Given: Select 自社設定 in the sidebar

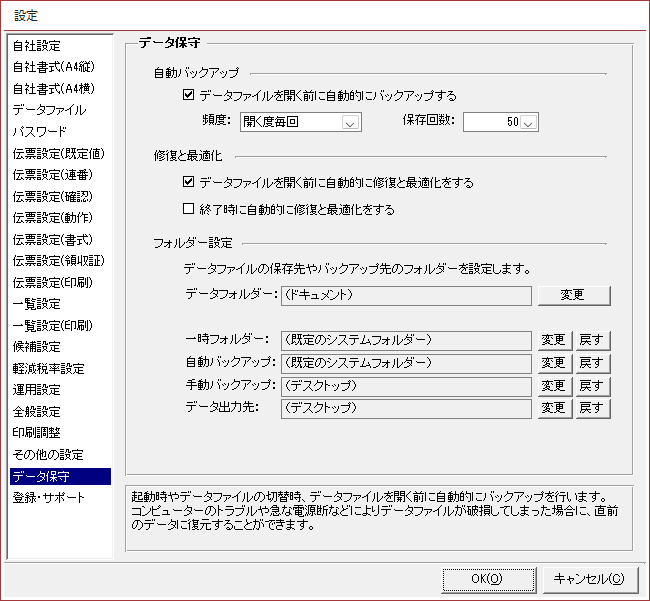Looking at the screenshot, I should point(36,46).
